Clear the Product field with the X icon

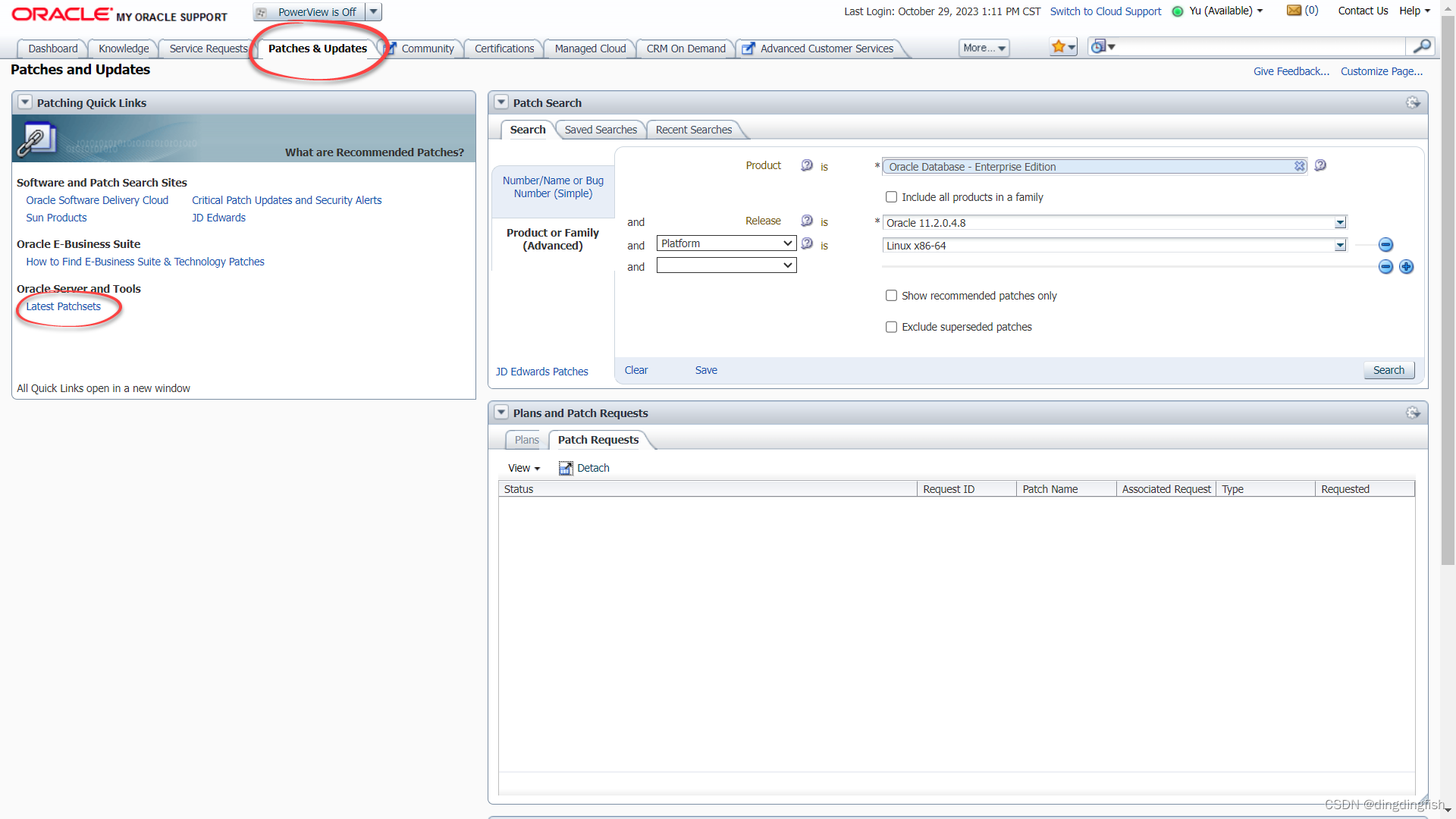1300,167
